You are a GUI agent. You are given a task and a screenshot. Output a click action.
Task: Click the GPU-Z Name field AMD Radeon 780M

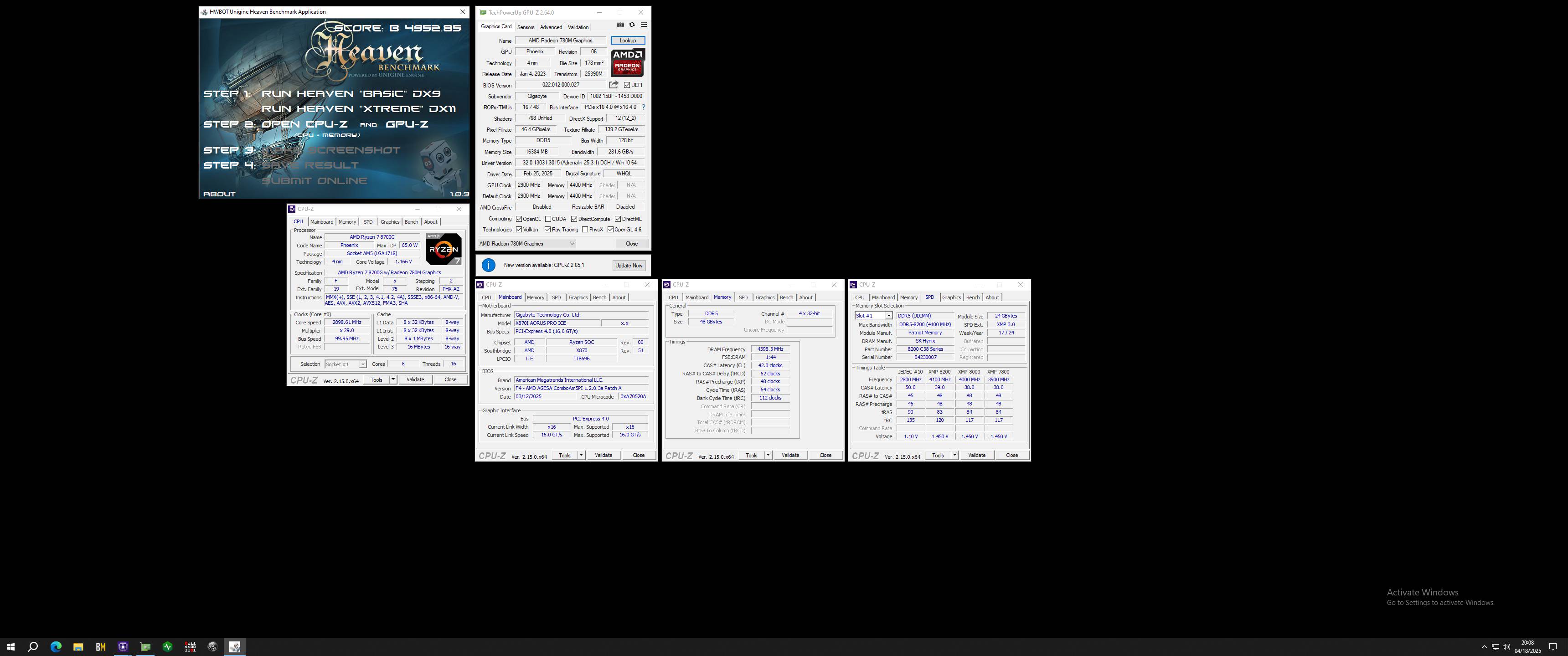(560, 41)
